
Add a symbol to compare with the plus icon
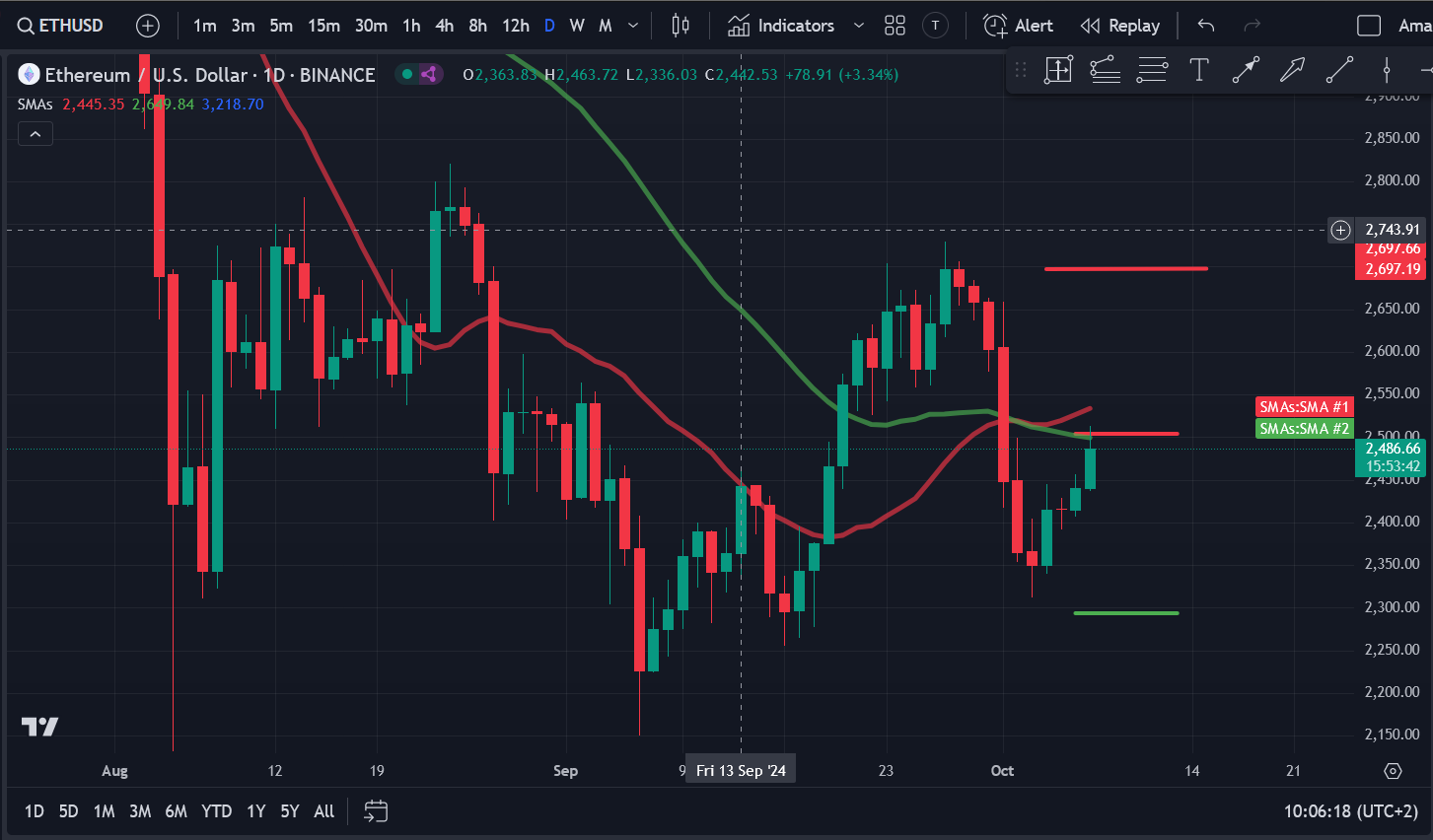pos(148,26)
